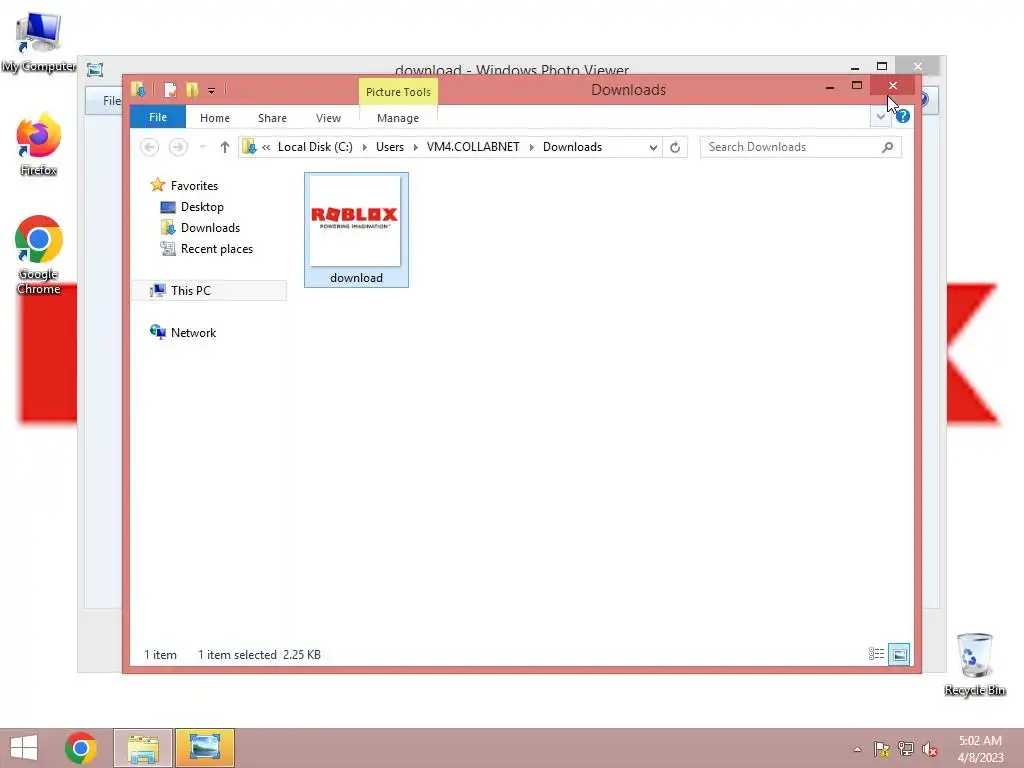The height and width of the screenshot is (768, 1024).
Task: Click the search magnifier icon
Action: point(887,147)
